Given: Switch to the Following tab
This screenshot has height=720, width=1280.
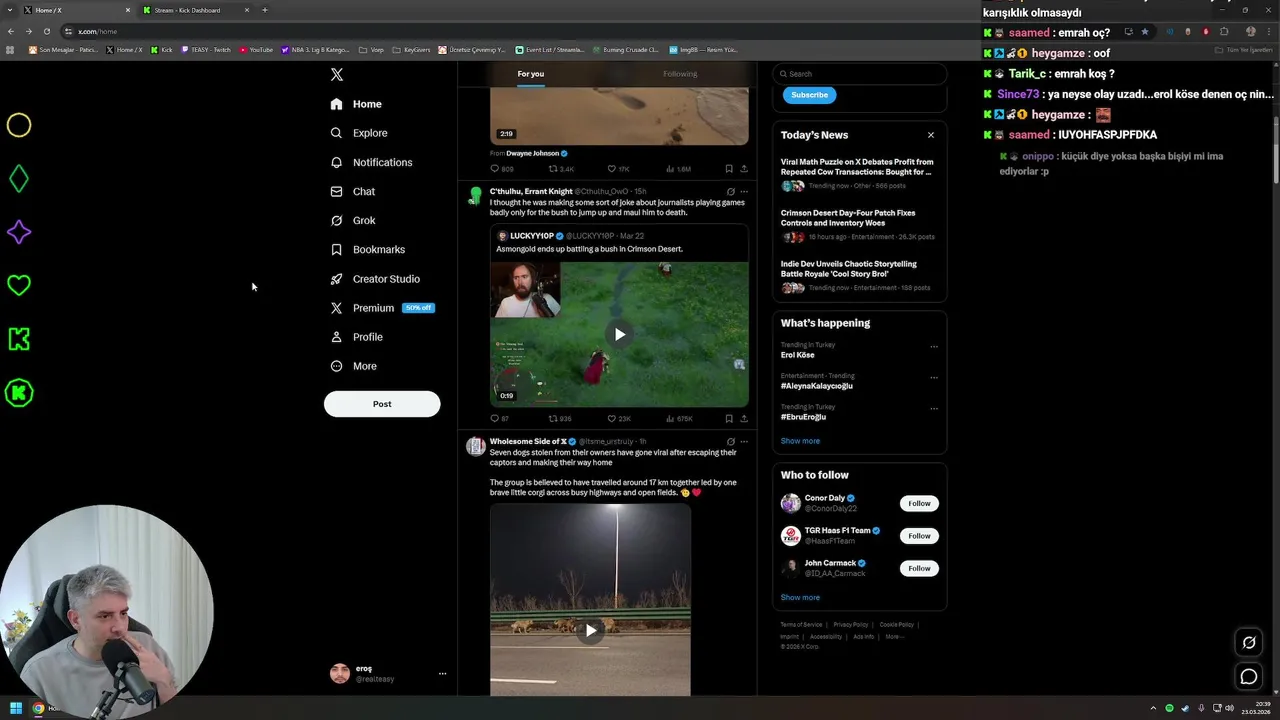Looking at the screenshot, I should [680, 74].
